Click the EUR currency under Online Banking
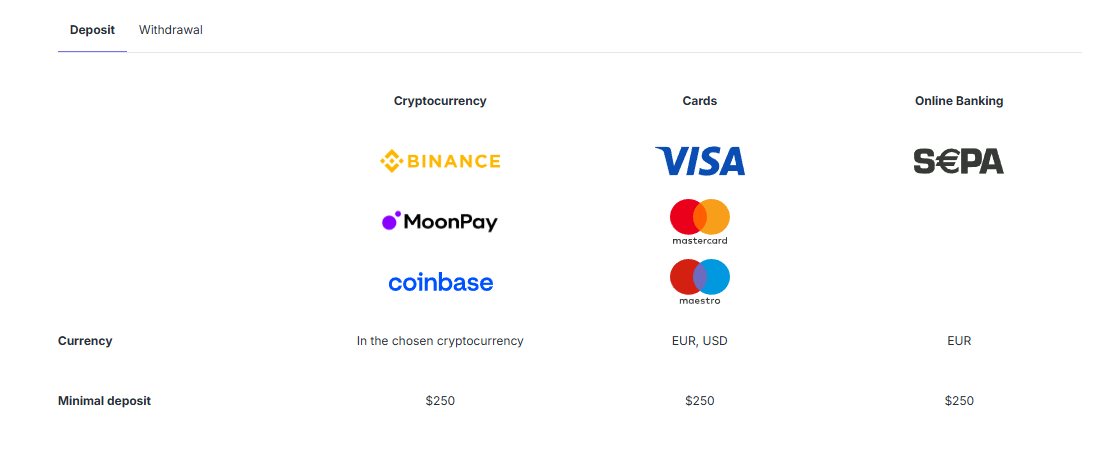Viewport: 1096px width, 476px height. tap(959, 341)
